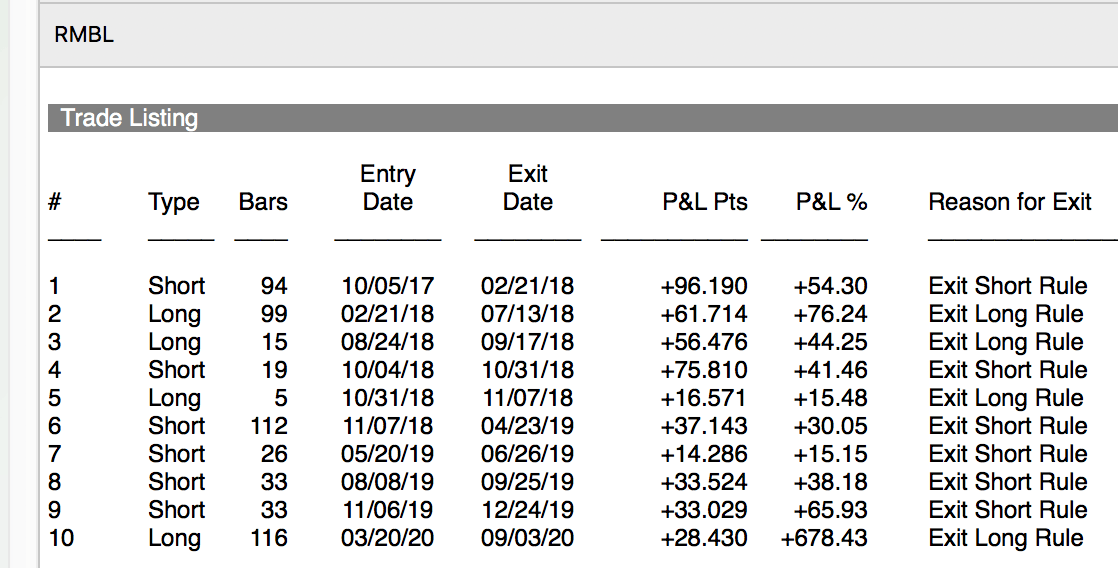The image size is (1118, 568).
Task: Click the +15.48 percent value
Action: click(830, 397)
